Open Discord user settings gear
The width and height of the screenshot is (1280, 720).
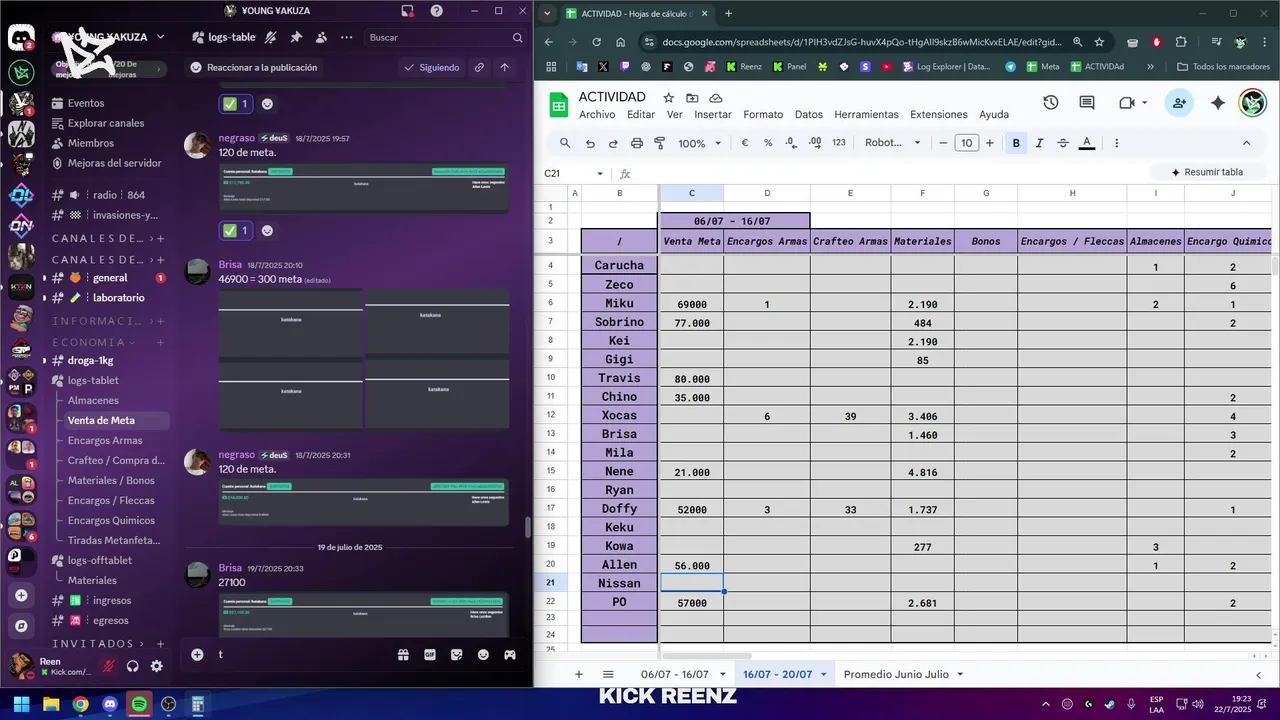157,666
